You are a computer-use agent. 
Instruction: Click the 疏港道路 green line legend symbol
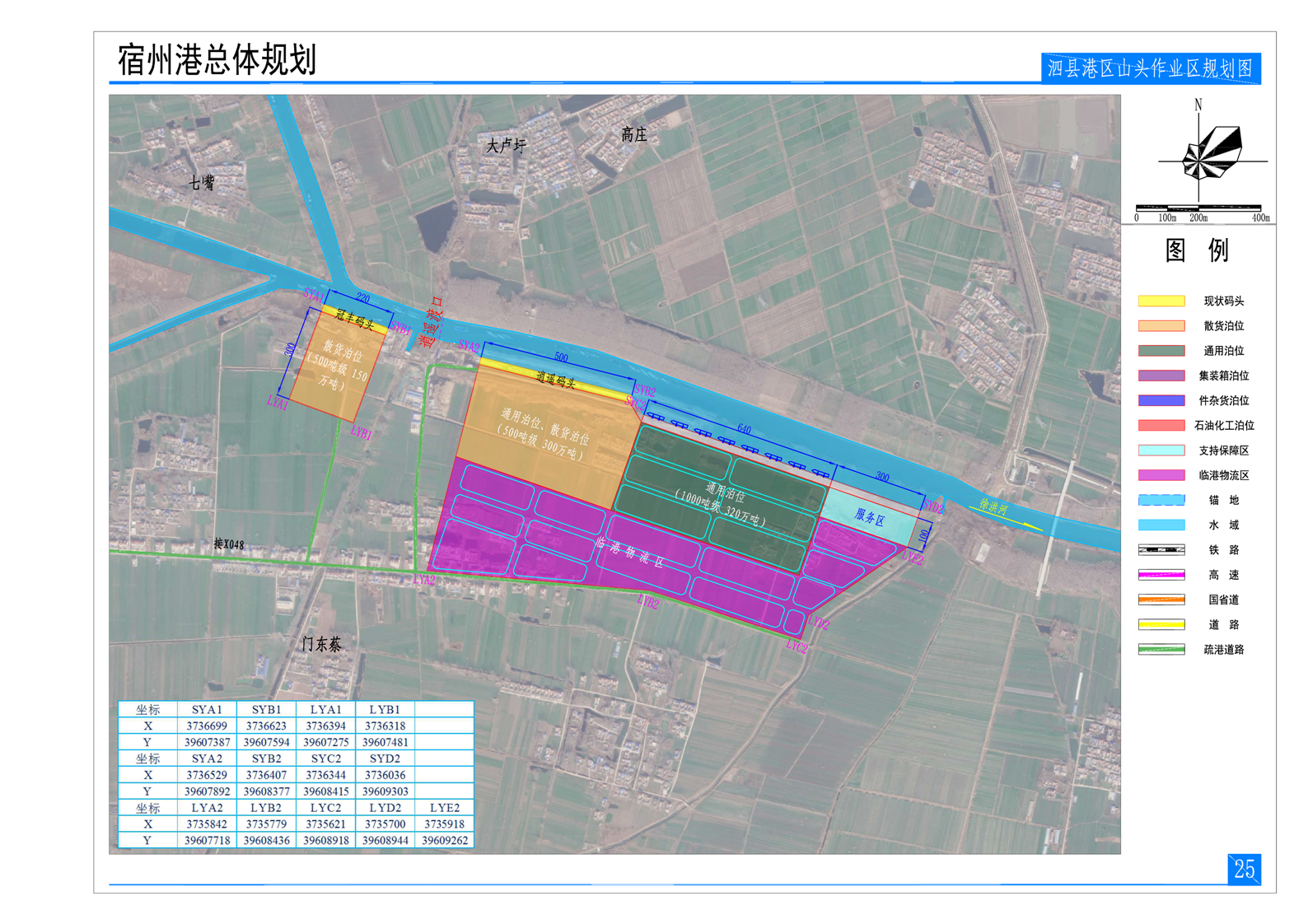point(1161,650)
